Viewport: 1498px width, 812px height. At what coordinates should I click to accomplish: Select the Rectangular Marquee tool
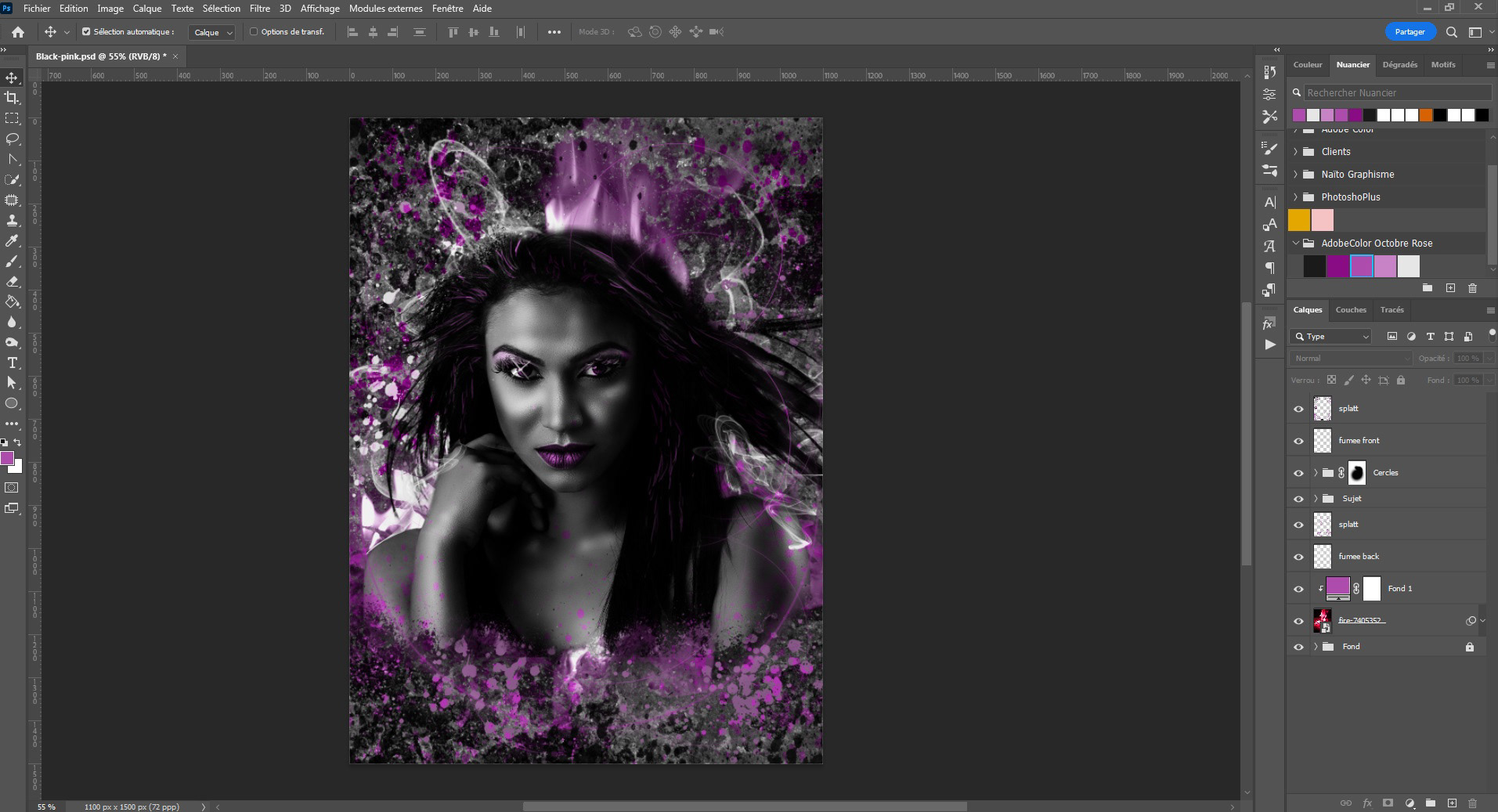click(x=12, y=118)
